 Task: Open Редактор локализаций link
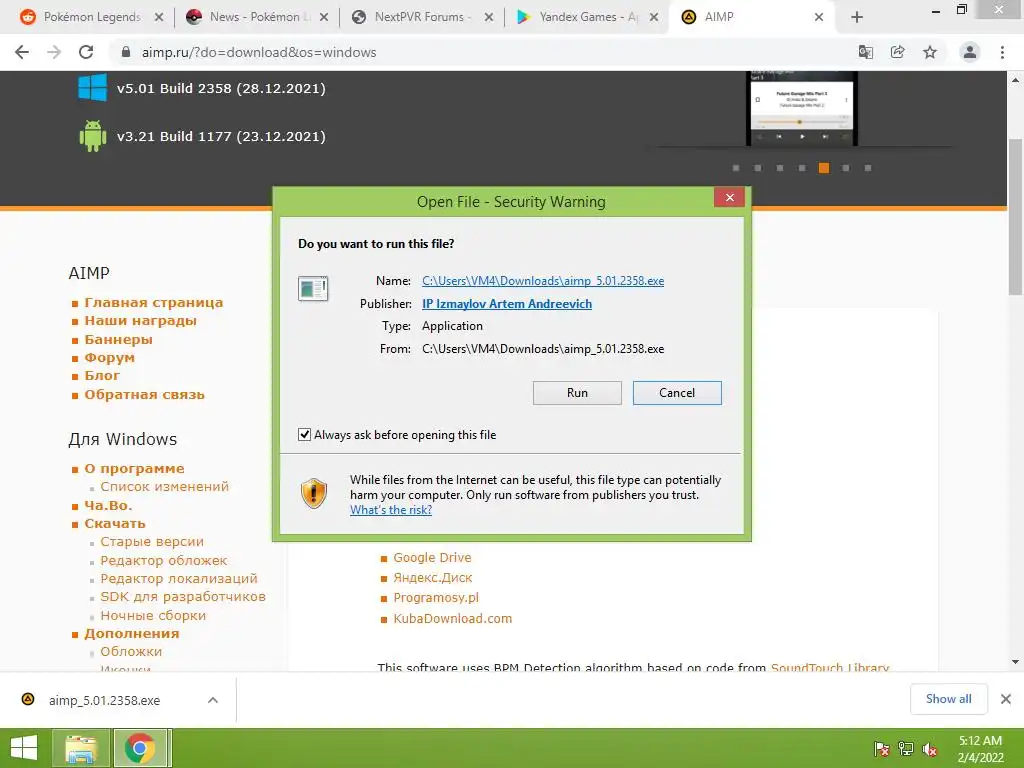pyautogui.click(x=178, y=579)
